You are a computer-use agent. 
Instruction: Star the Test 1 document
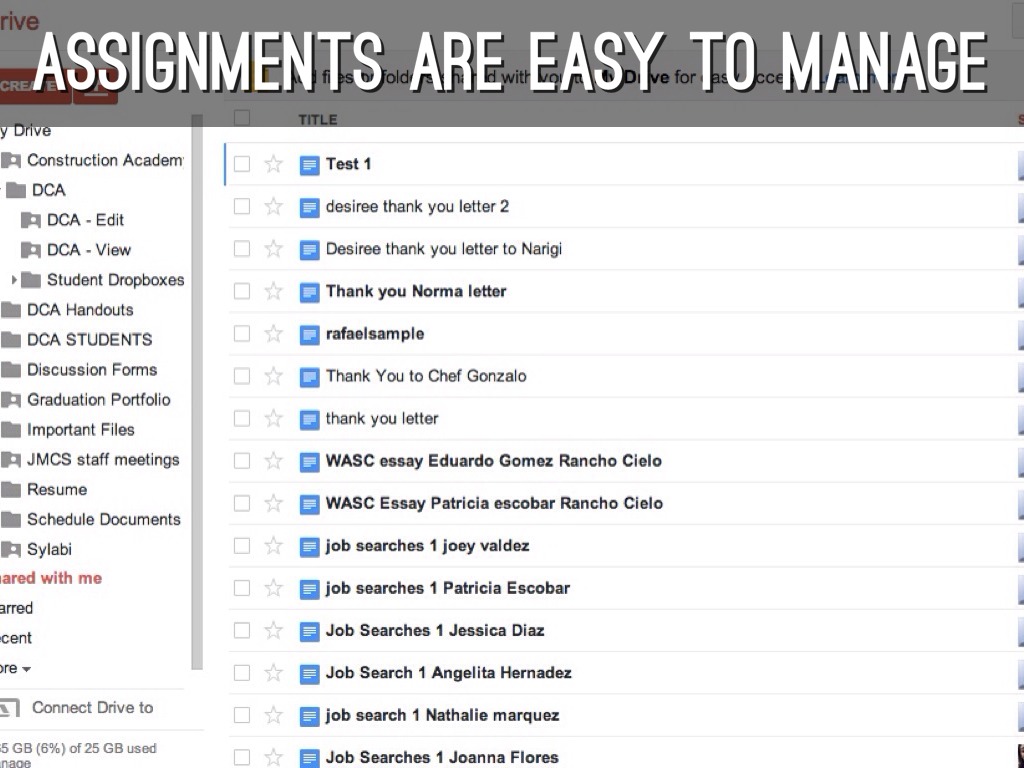[273, 164]
